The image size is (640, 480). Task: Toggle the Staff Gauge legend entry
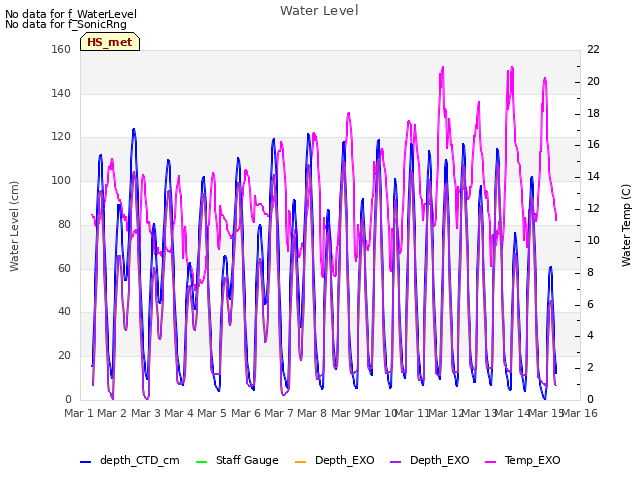pyautogui.click(x=237, y=461)
